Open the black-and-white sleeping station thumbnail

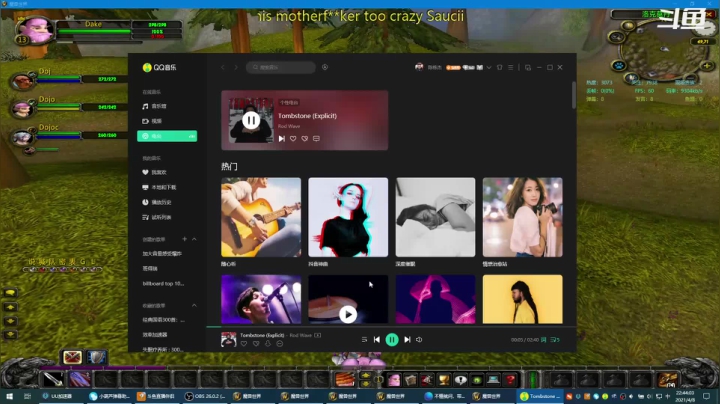click(435, 217)
